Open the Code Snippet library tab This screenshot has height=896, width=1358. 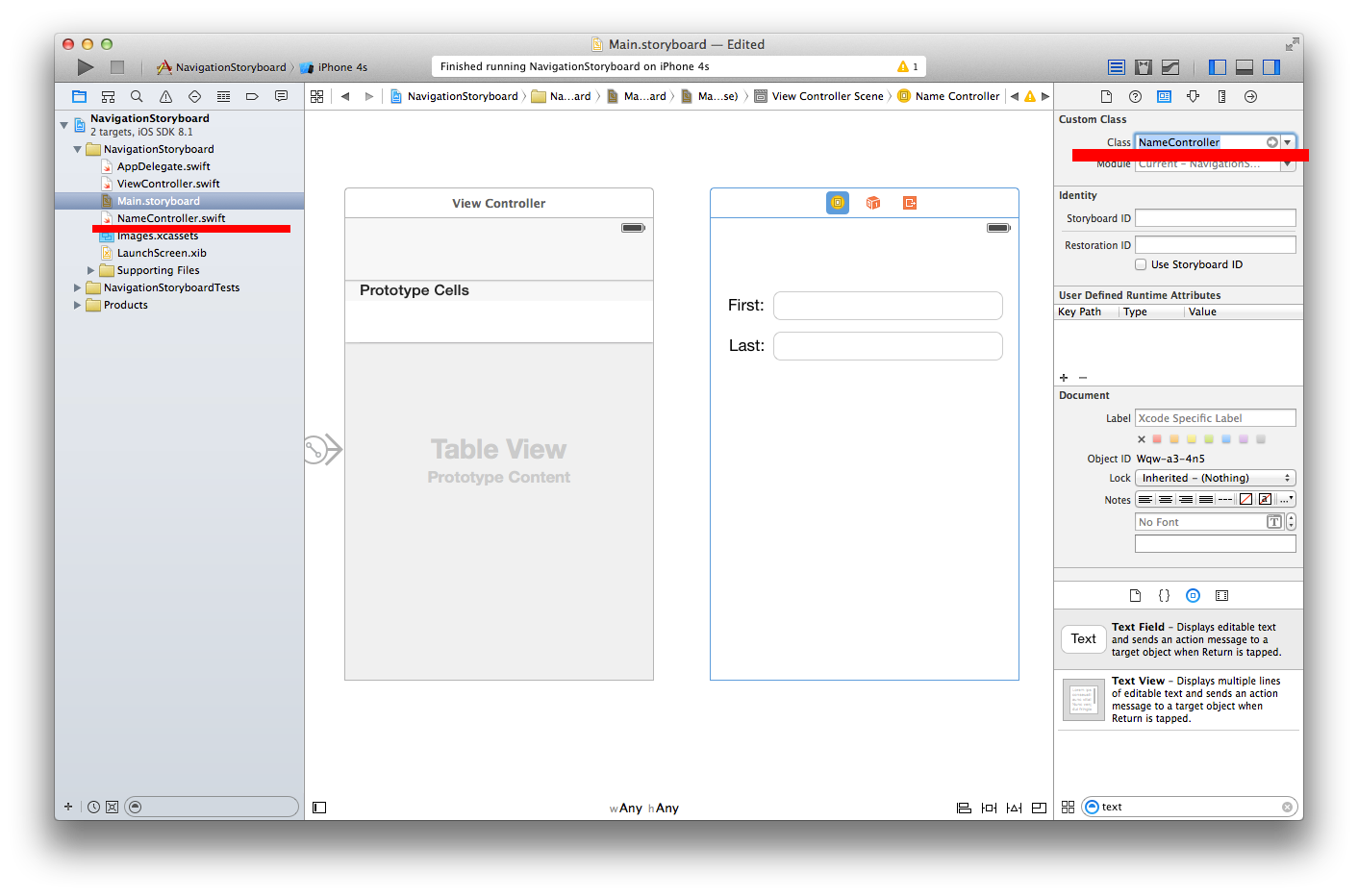[x=1164, y=595]
